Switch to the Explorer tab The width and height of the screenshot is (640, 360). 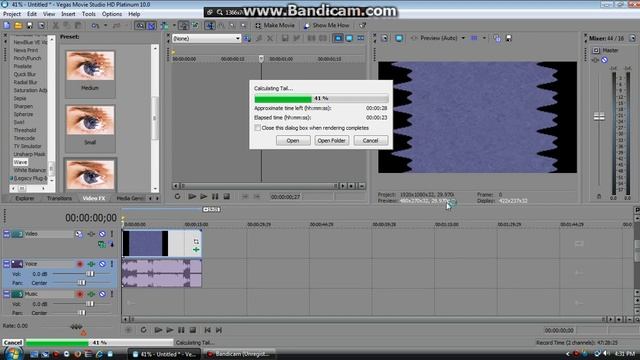25,198
